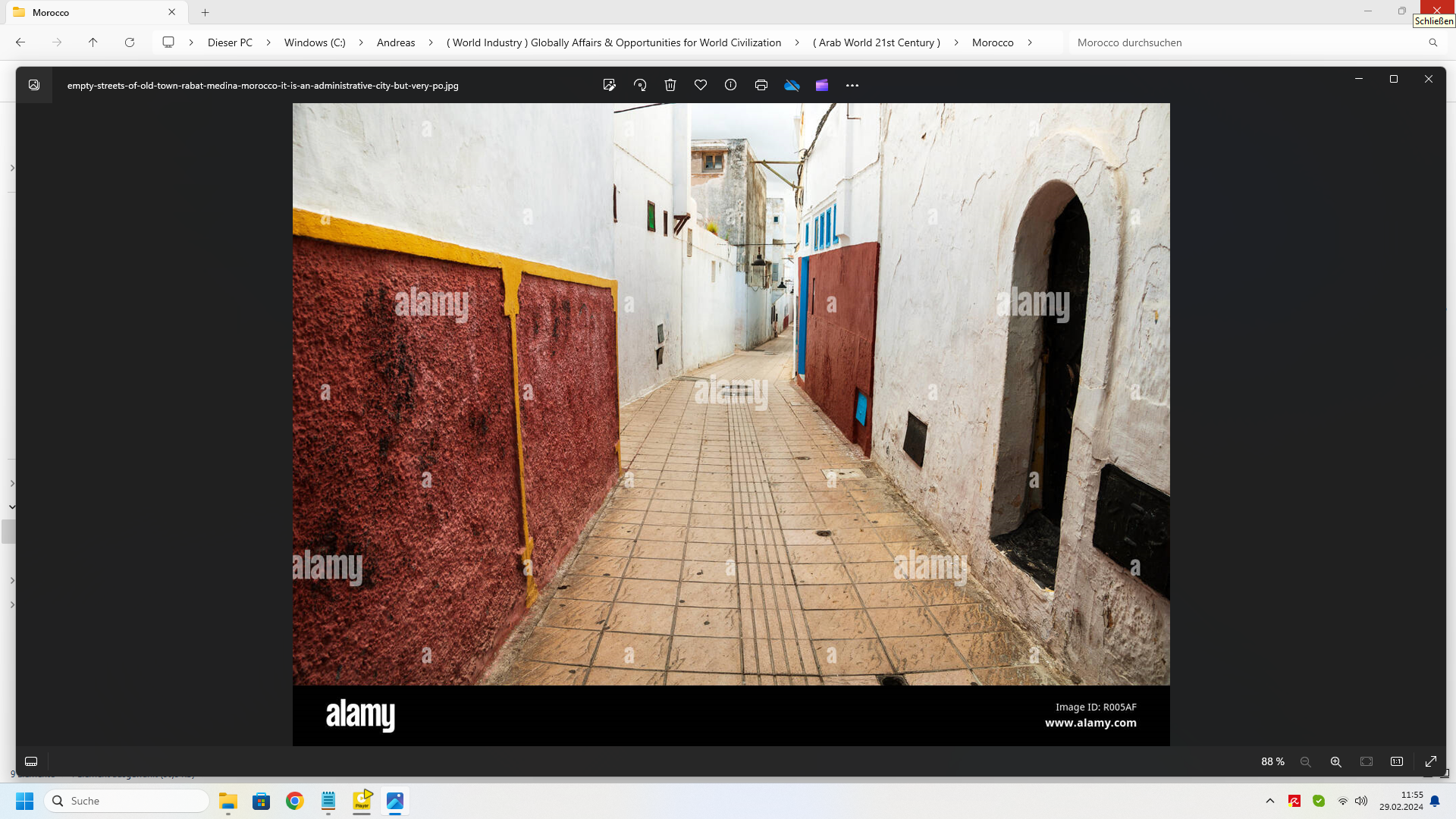Expand the chevron after 'Andreas' breadcrumb
This screenshot has height=819, width=1456.
pos(431,42)
